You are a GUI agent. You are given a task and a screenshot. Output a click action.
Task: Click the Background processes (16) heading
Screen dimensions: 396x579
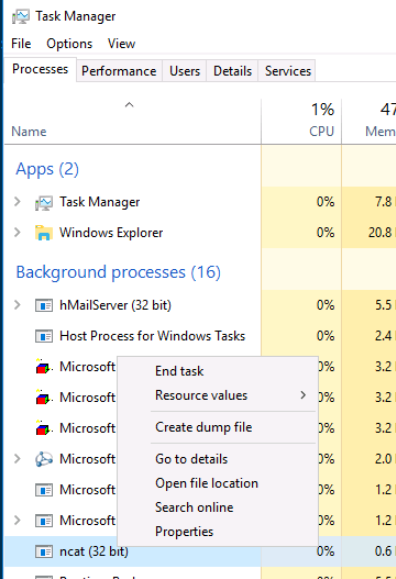click(118, 273)
